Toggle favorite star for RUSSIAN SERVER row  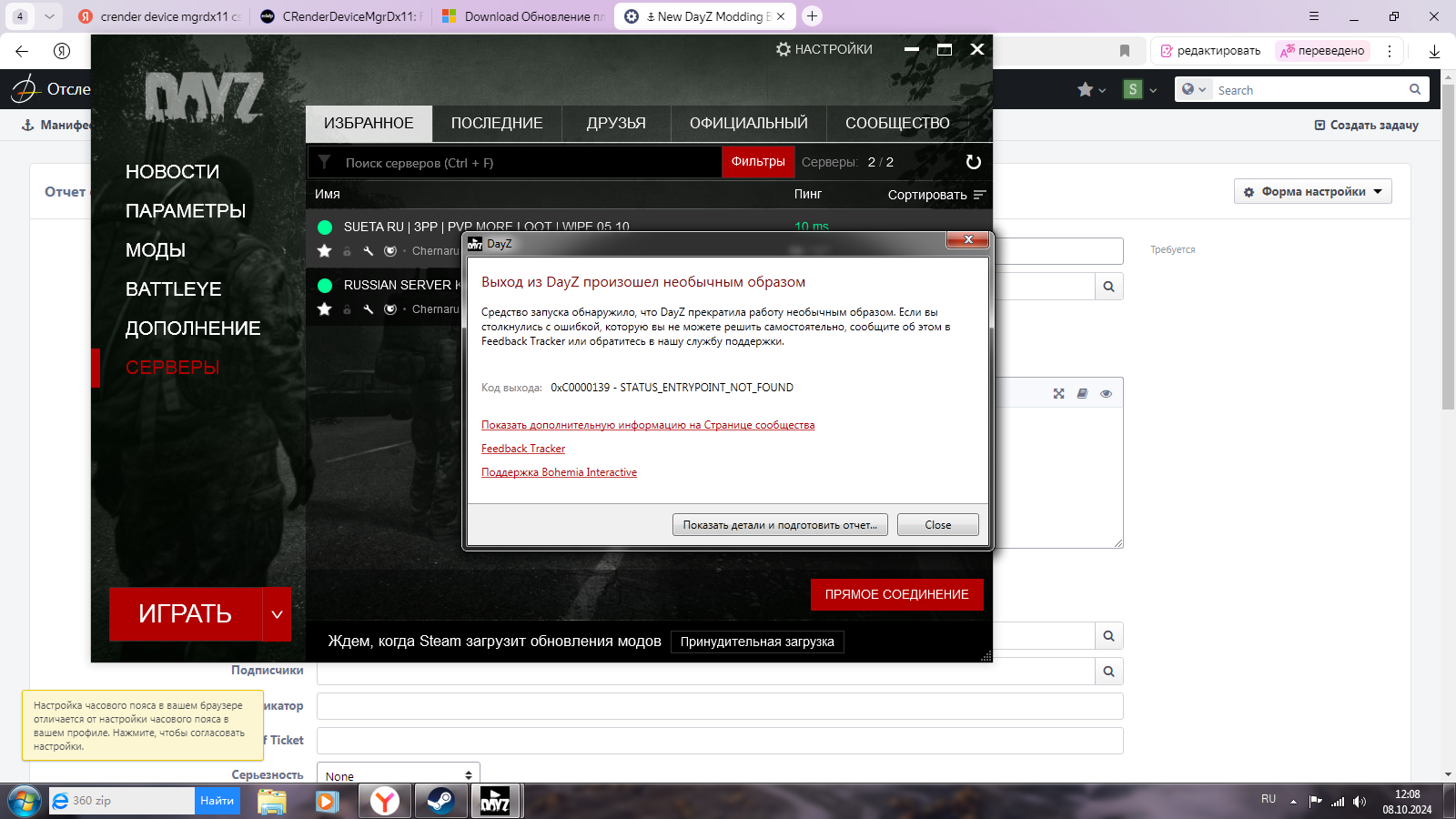[324, 308]
